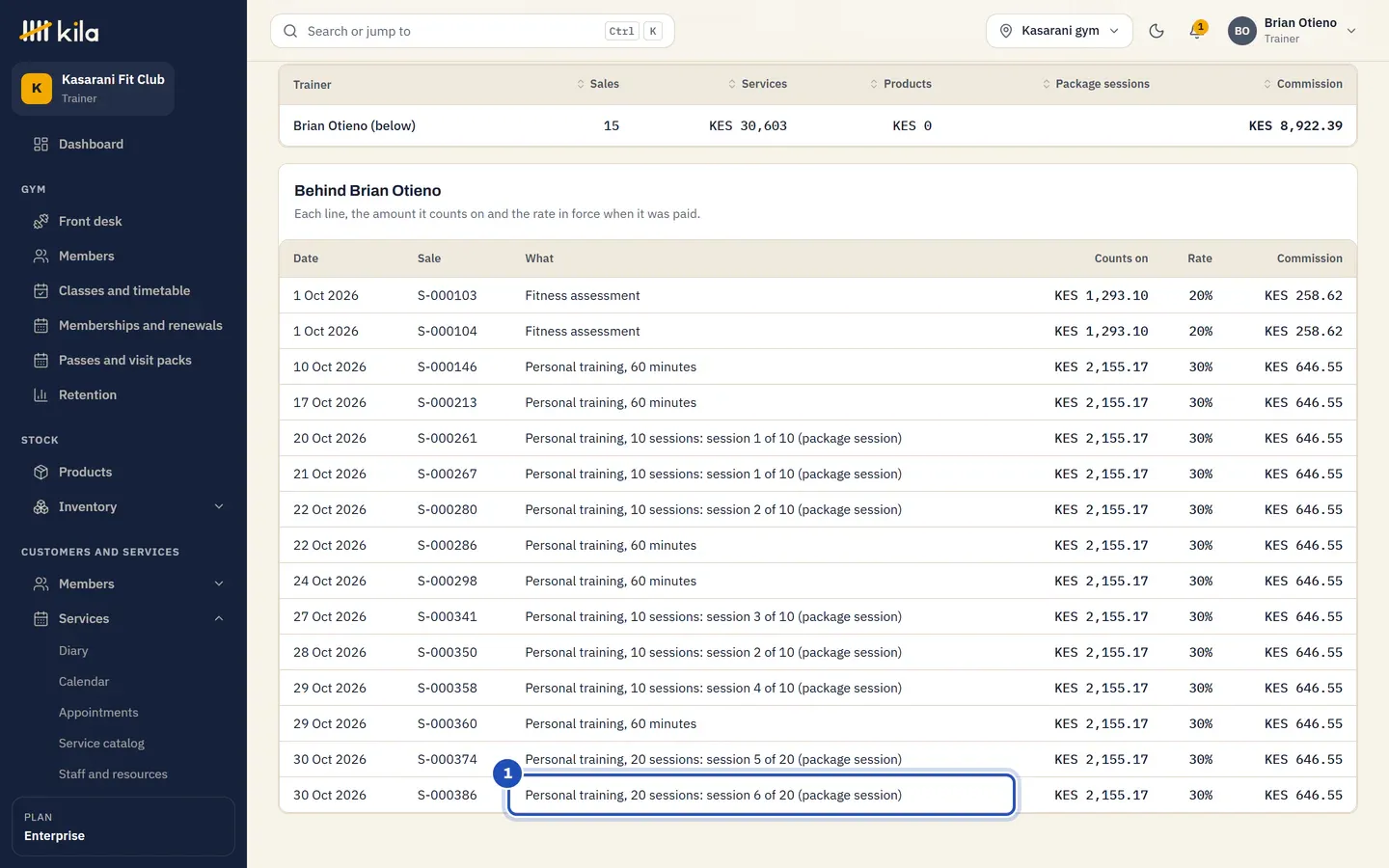Click the Enterprise plan card
This screenshot has height=868, width=1389.
coord(123,827)
